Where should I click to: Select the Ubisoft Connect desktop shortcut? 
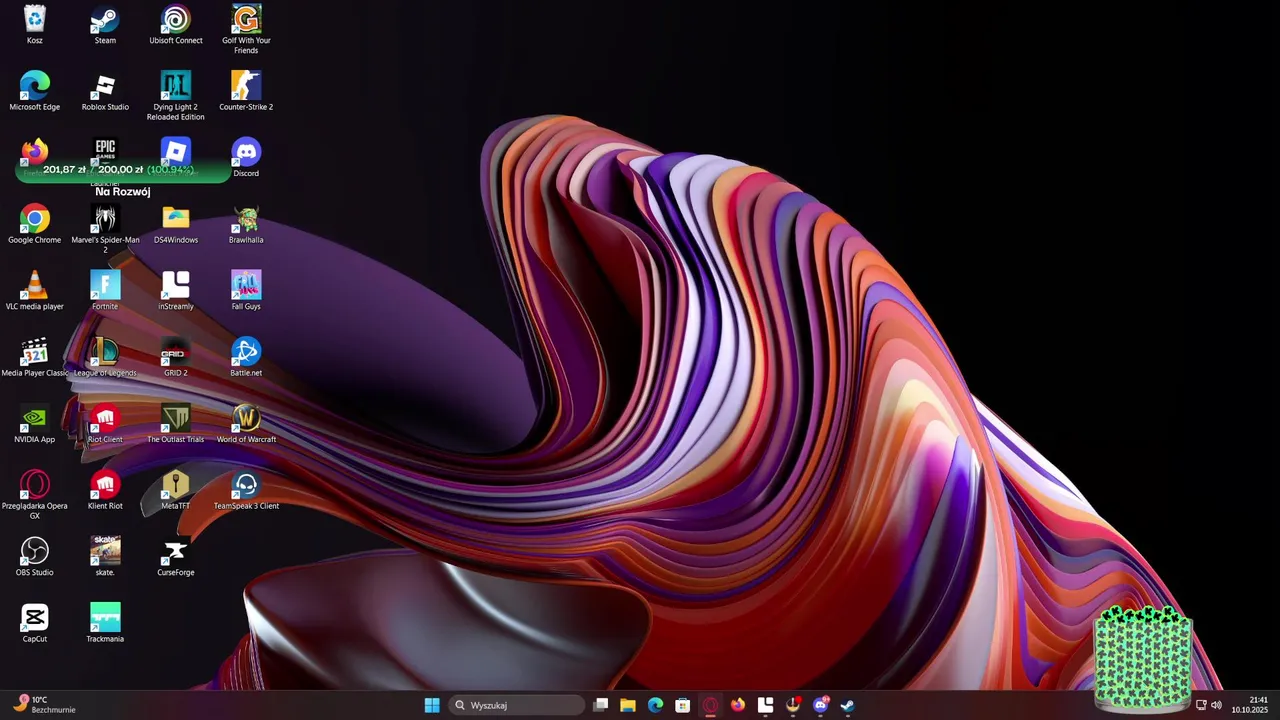[176, 26]
